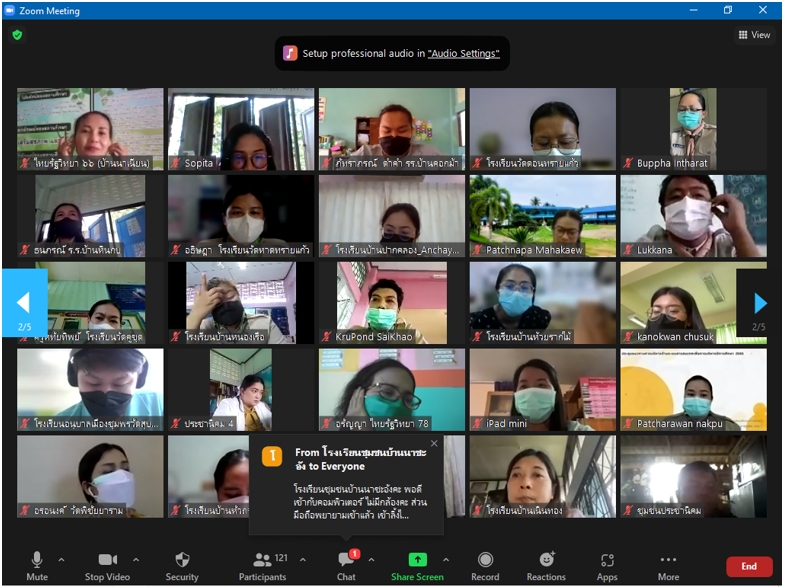785x588 pixels.
Task: Open the Security options
Action: pyautogui.click(x=182, y=565)
